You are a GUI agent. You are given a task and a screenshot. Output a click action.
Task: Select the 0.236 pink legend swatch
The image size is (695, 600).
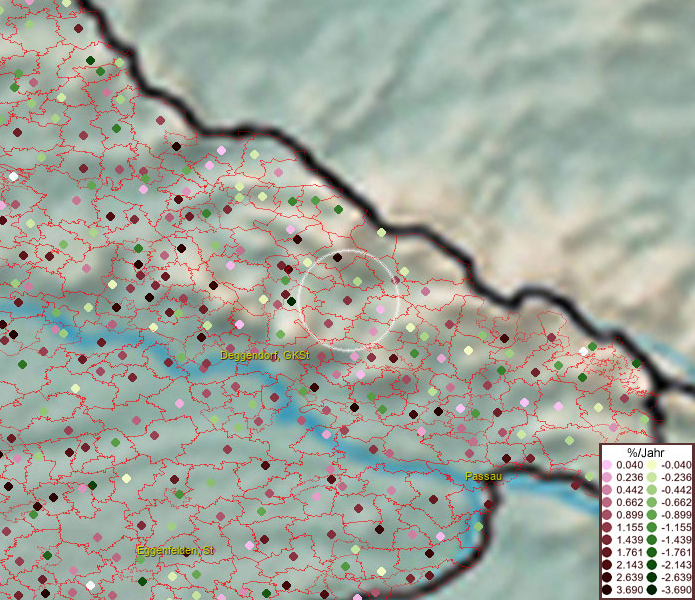(607, 477)
